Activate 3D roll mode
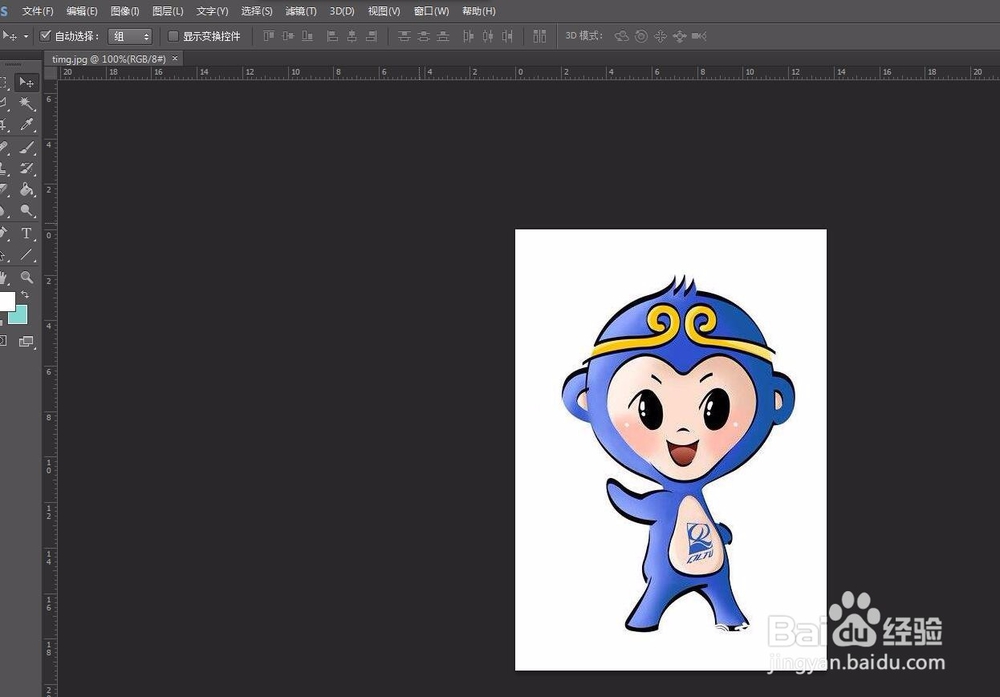Screen dimensions: 1000x697 641,36
